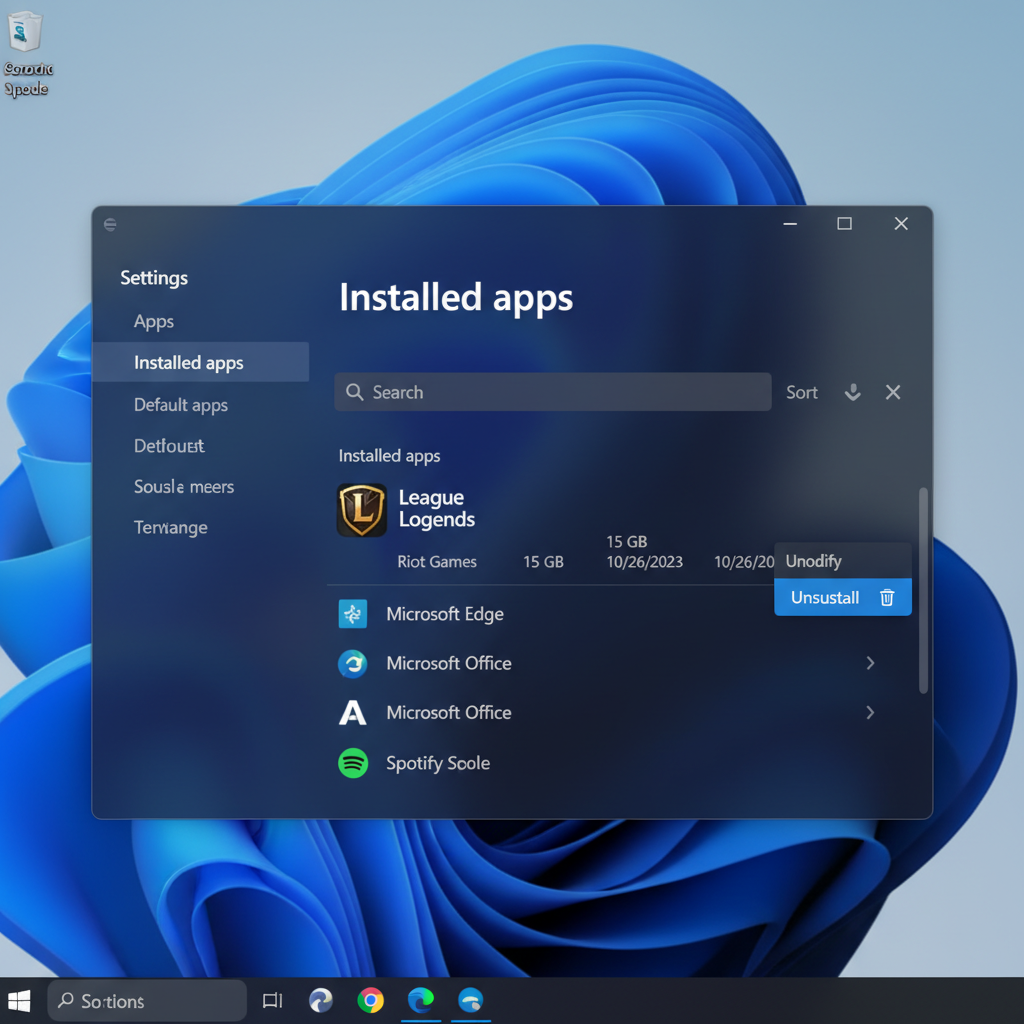Screen dimensions: 1024x1024
Task: Open the Sort dropdown
Action: coord(802,392)
